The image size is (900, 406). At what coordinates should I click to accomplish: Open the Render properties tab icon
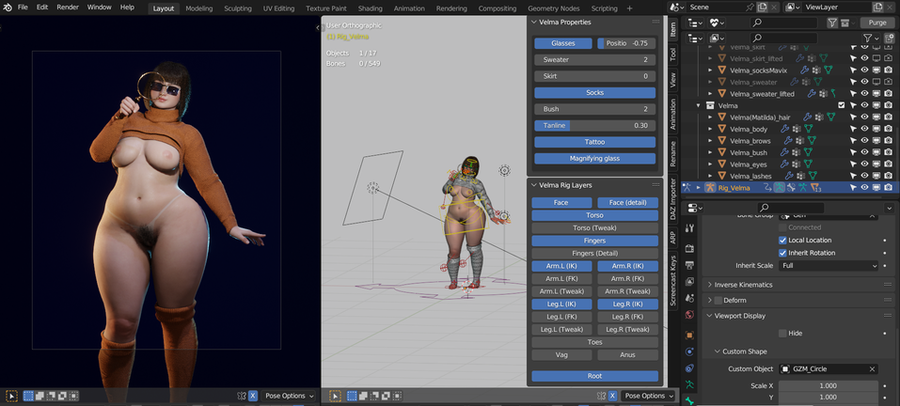tap(689, 248)
